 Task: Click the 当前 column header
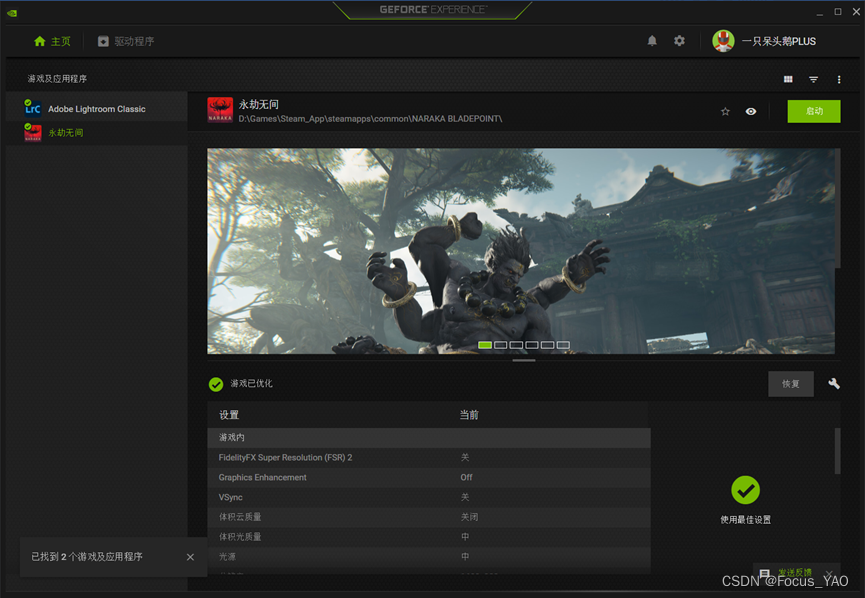coord(469,415)
